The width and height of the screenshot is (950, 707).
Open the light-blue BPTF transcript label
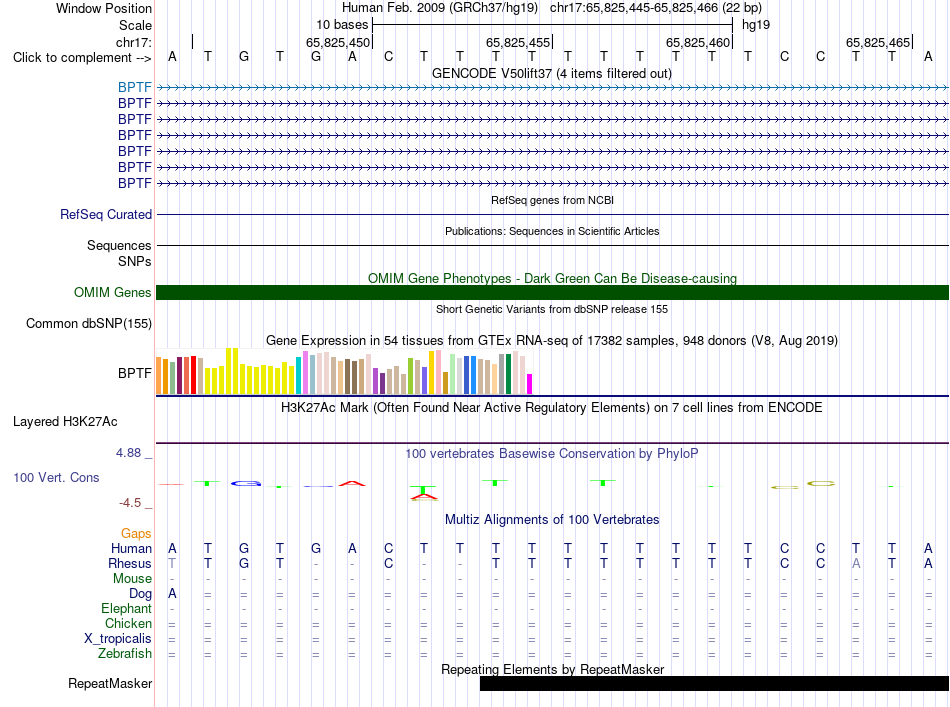pos(135,87)
